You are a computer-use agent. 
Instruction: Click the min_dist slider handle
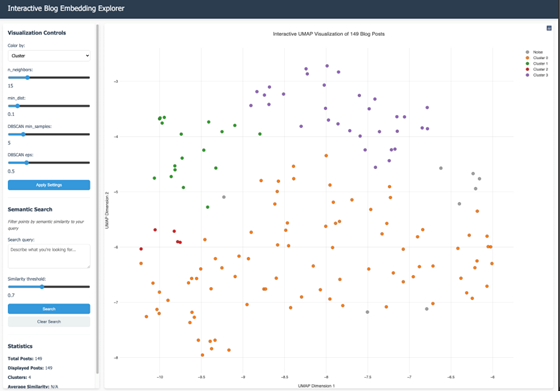17,106
